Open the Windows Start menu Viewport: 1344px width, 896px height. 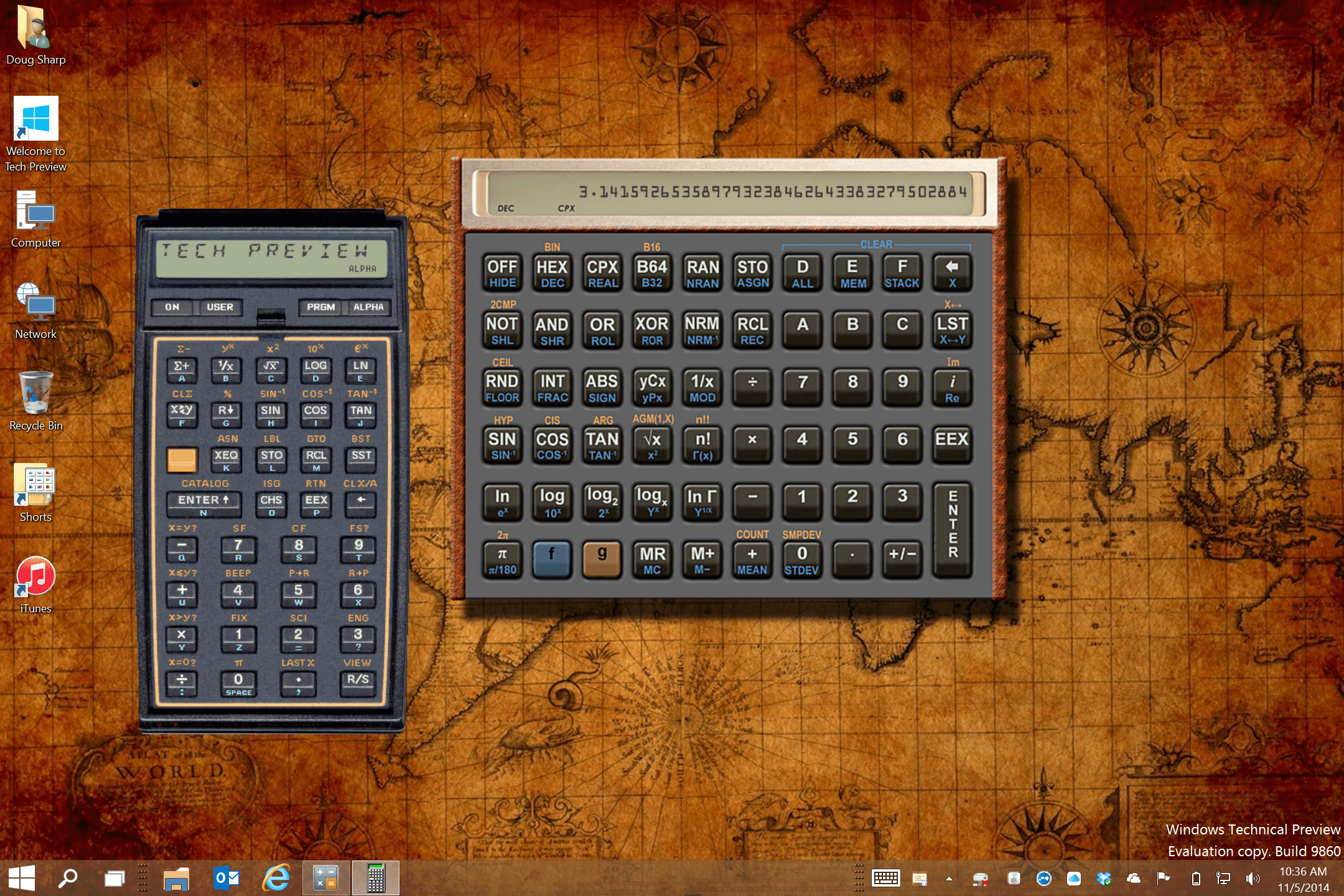tap(22, 878)
